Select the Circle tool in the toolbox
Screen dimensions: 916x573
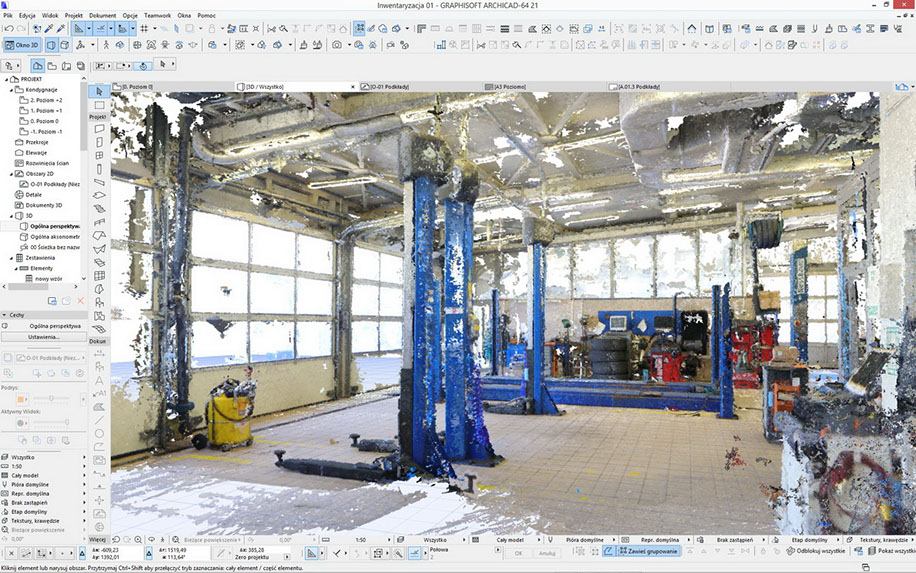pyautogui.click(x=99, y=433)
